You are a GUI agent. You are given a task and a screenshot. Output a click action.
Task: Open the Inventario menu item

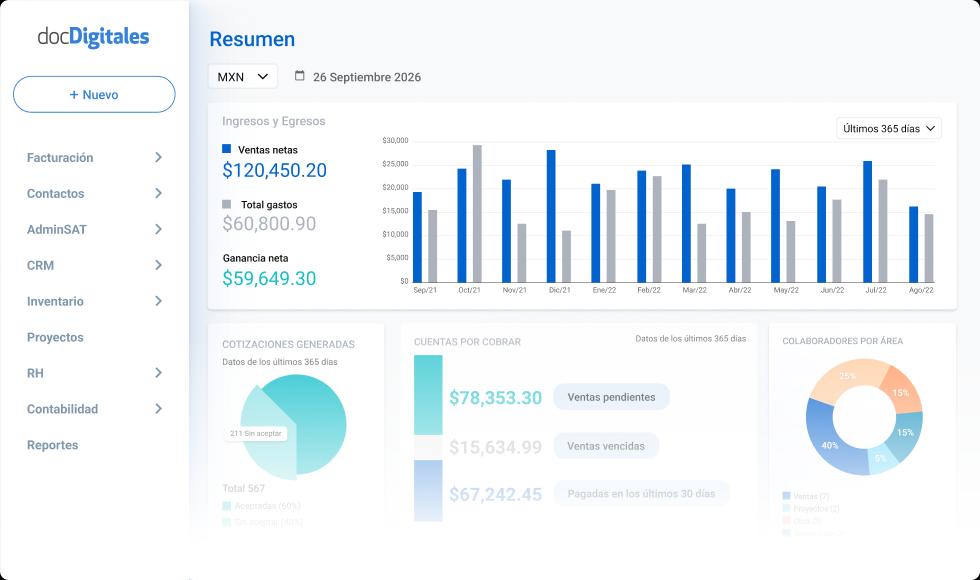55,301
